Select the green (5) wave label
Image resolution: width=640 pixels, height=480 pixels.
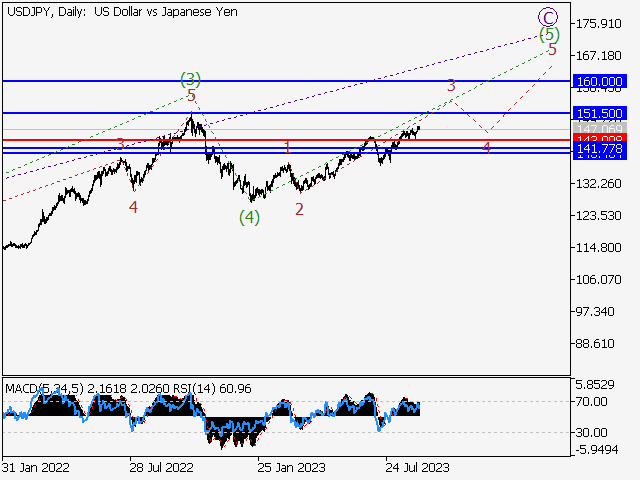coord(549,34)
